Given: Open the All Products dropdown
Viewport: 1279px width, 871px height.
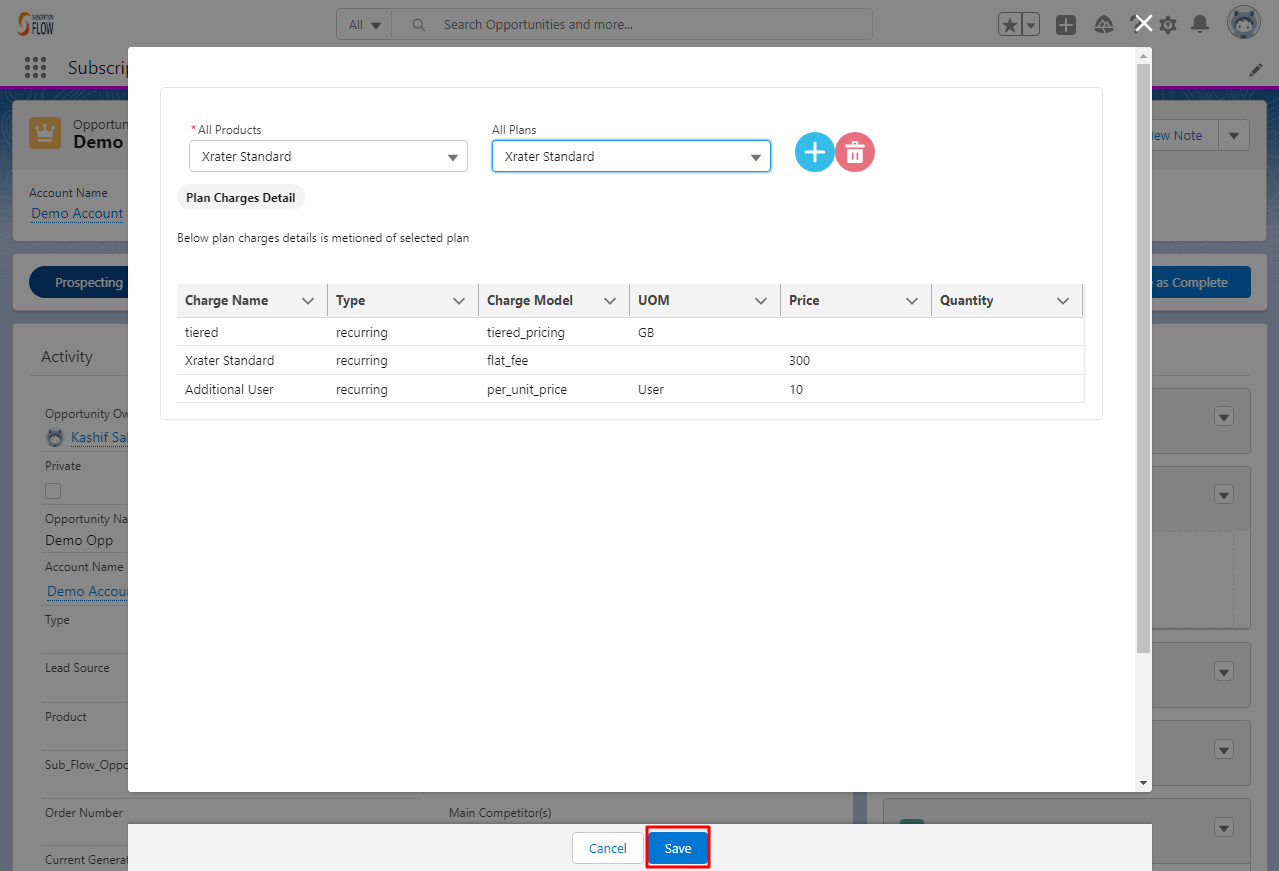Looking at the screenshot, I should [x=328, y=156].
